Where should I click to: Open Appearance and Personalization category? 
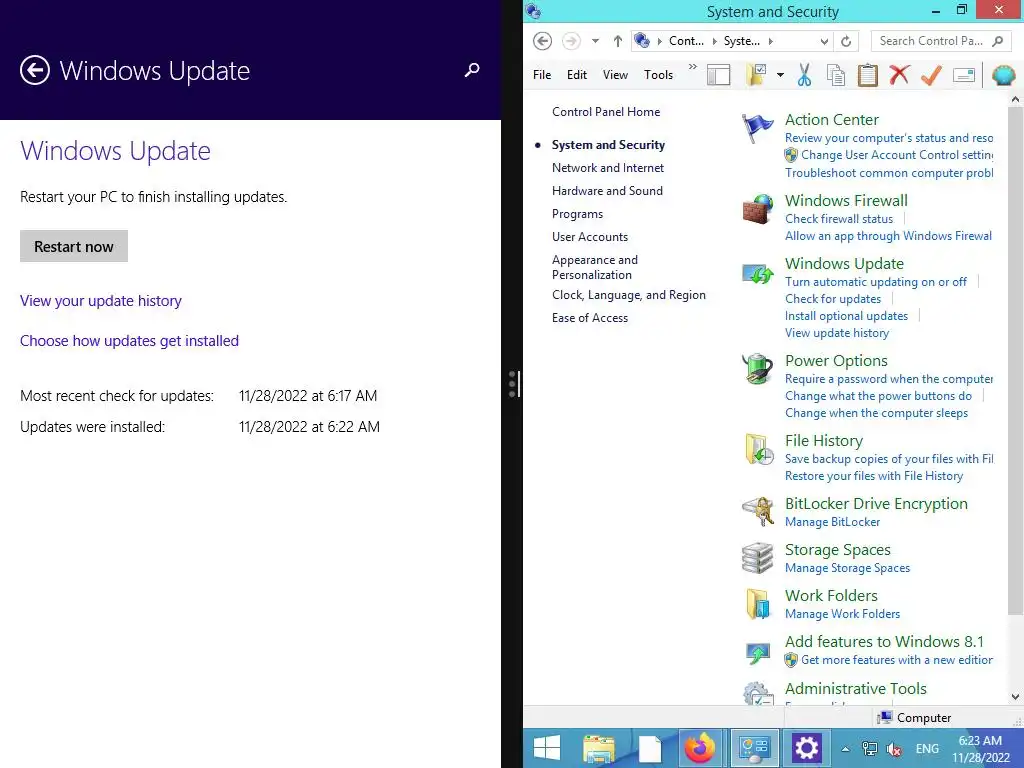click(595, 267)
